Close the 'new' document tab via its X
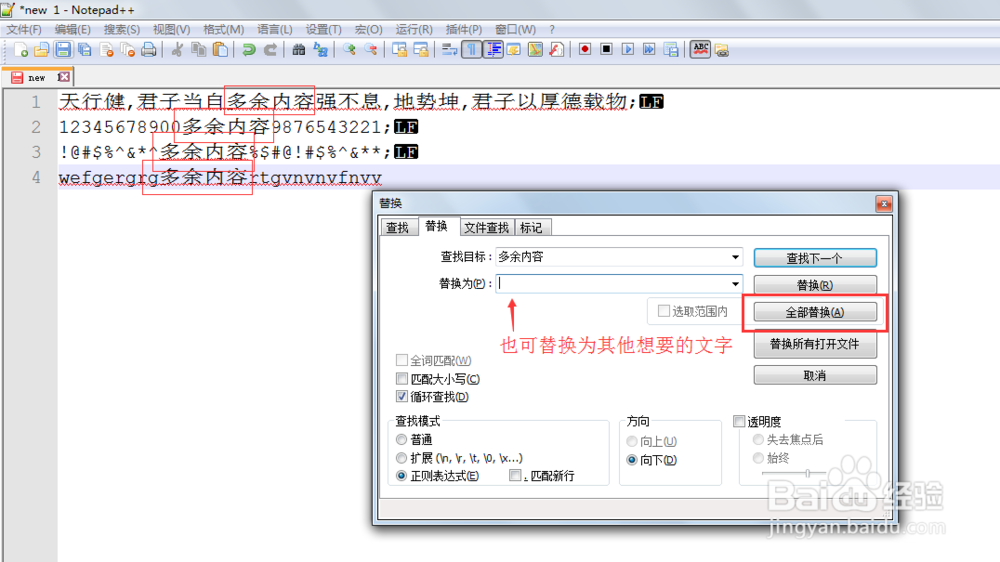The width and height of the screenshot is (1000, 562). click(x=63, y=77)
